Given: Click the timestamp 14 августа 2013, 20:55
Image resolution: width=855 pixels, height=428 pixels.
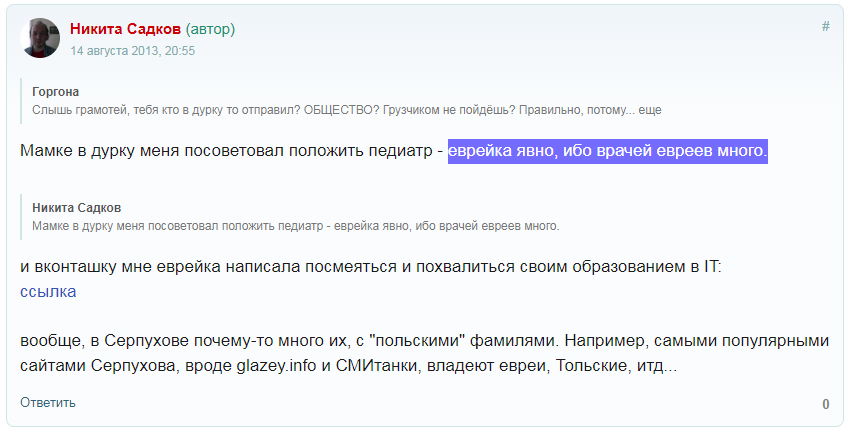Looking at the screenshot, I should tap(132, 50).
